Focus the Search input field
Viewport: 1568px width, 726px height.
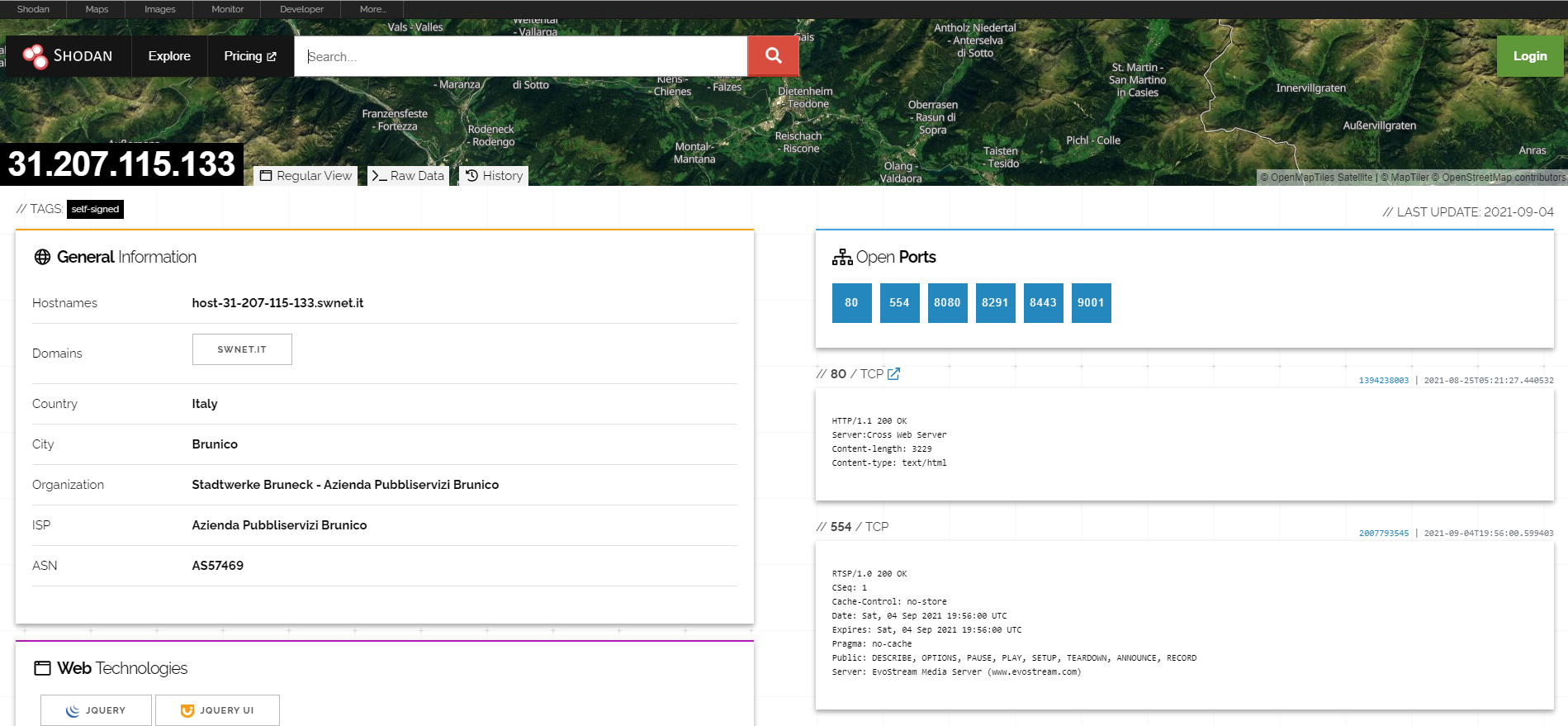tap(521, 56)
